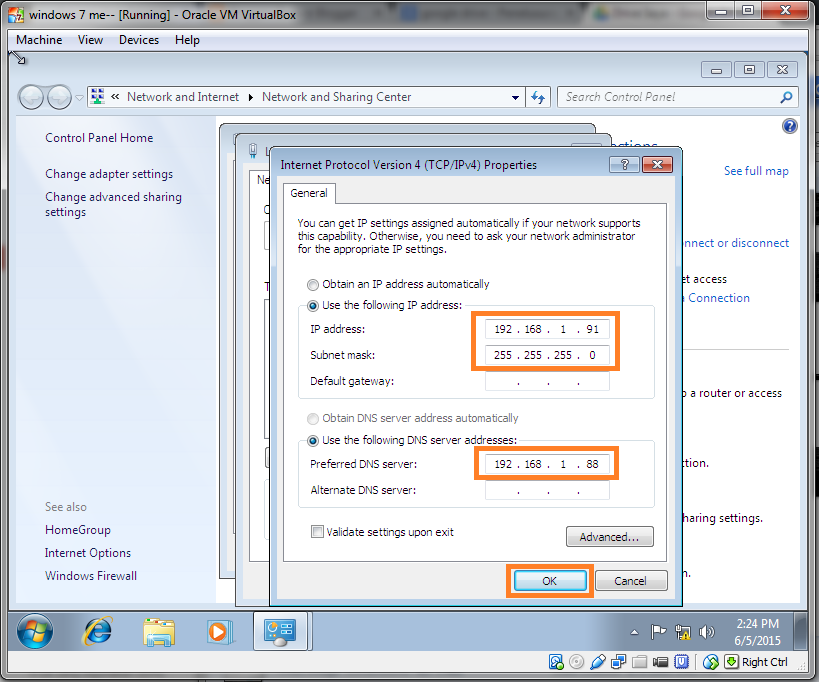Click the dialog's question mark help button
Screen dimensions: 819x682
tap(625, 164)
